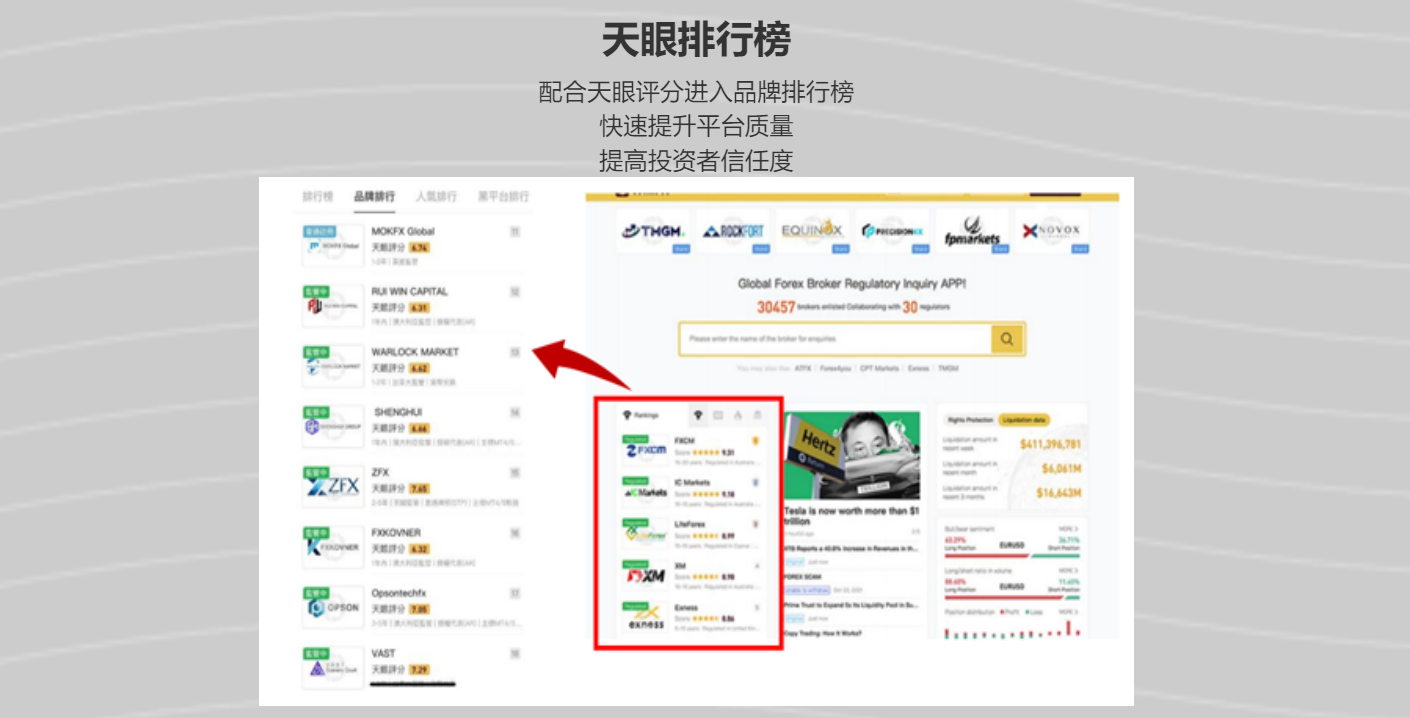Open the TMGM brand banner

click(653, 231)
